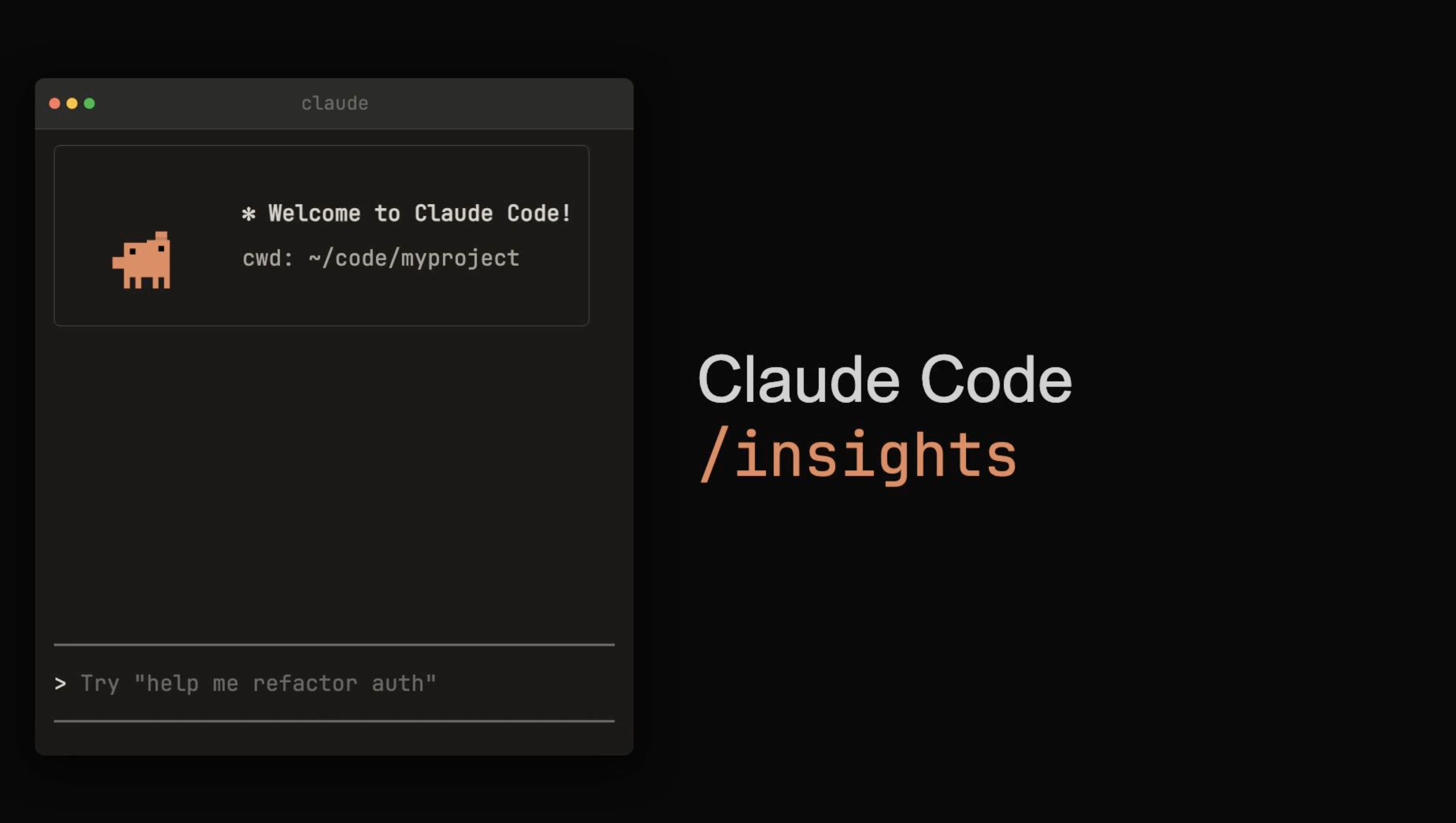The width and height of the screenshot is (1456, 823).
Task: Click the upper divider line above the prompt
Action: pos(333,644)
